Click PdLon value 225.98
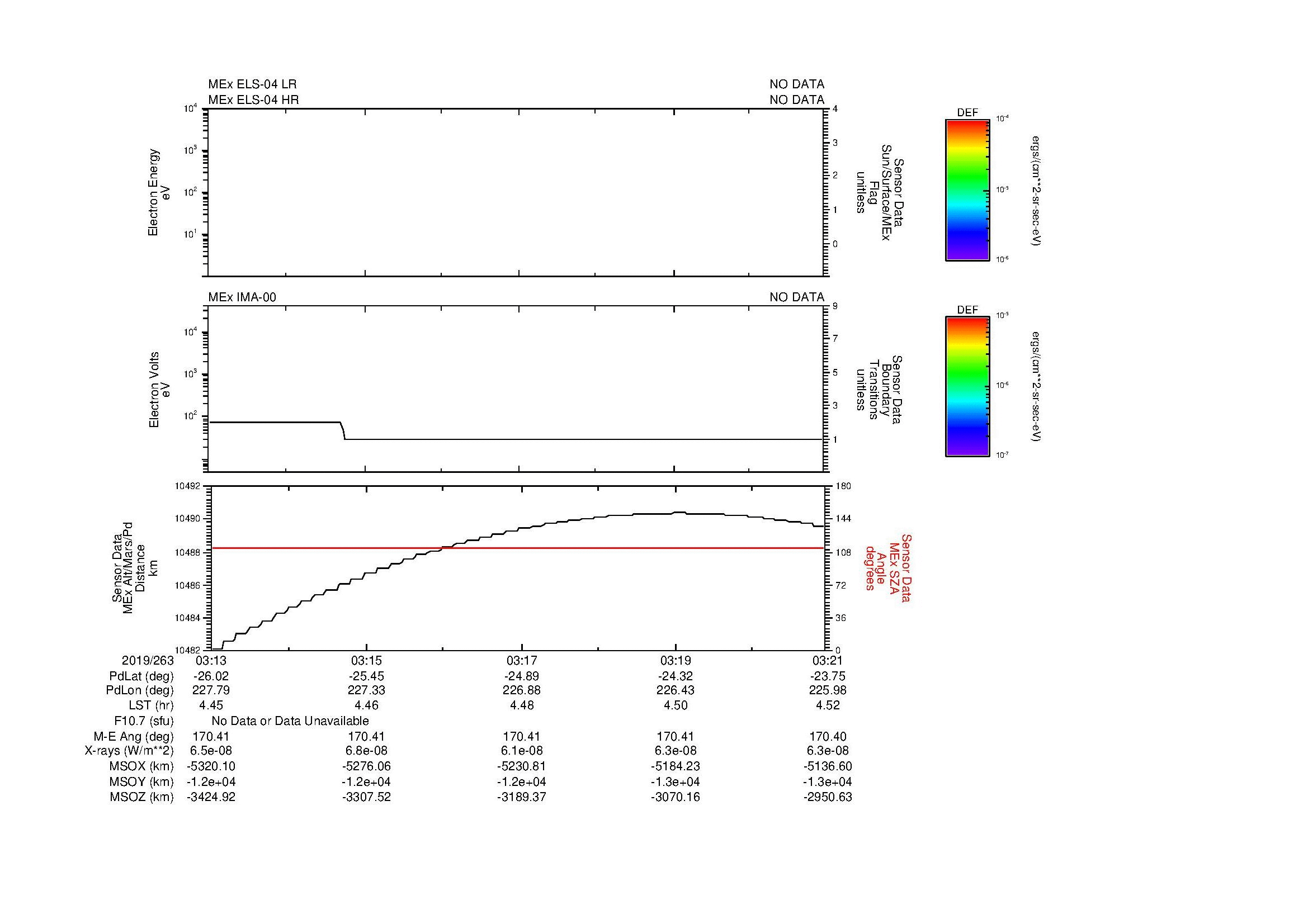The image size is (1308, 924). (827, 690)
